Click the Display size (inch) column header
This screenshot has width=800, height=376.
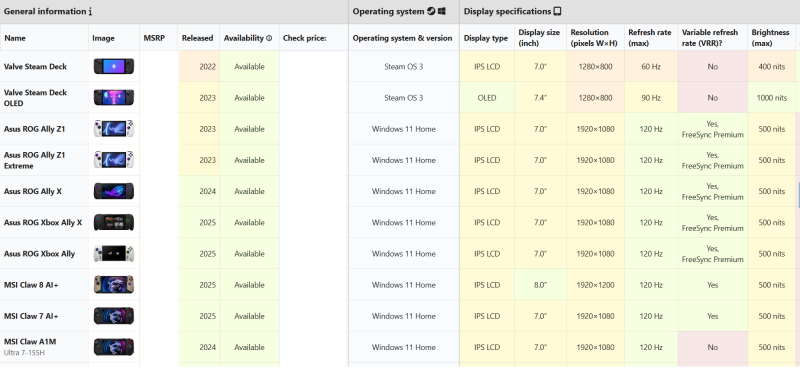coord(539,38)
